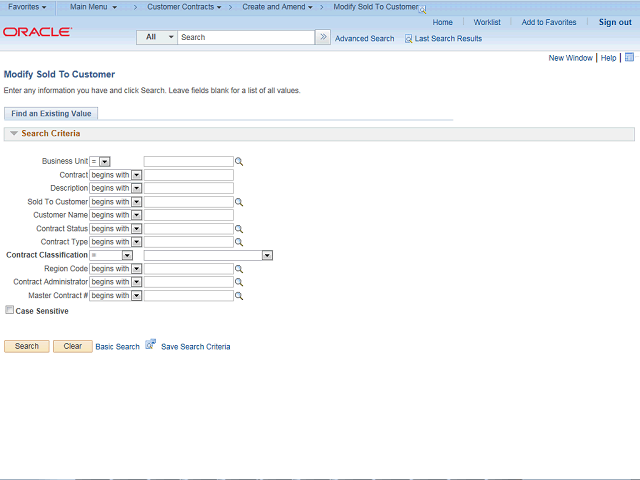This screenshot has height=480, width=640.
Task: Toggle the Case Sensitive checkbox
Action: tap(9, 310)
